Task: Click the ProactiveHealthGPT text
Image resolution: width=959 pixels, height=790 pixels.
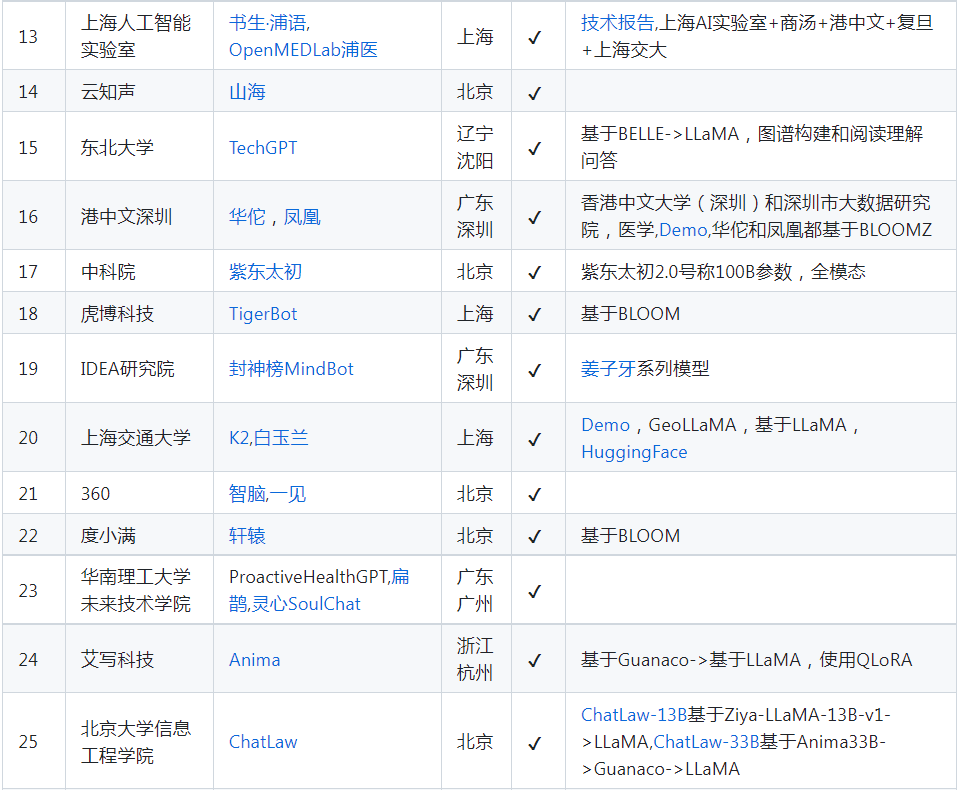Action: click(x=308, y=577)
